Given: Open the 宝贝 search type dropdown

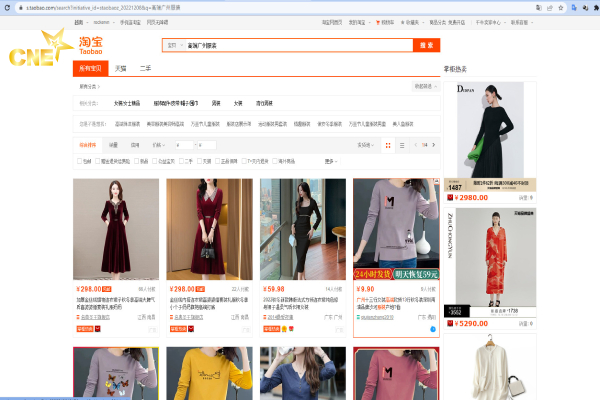Looking at the screenshot, I should tap(174, 45).
